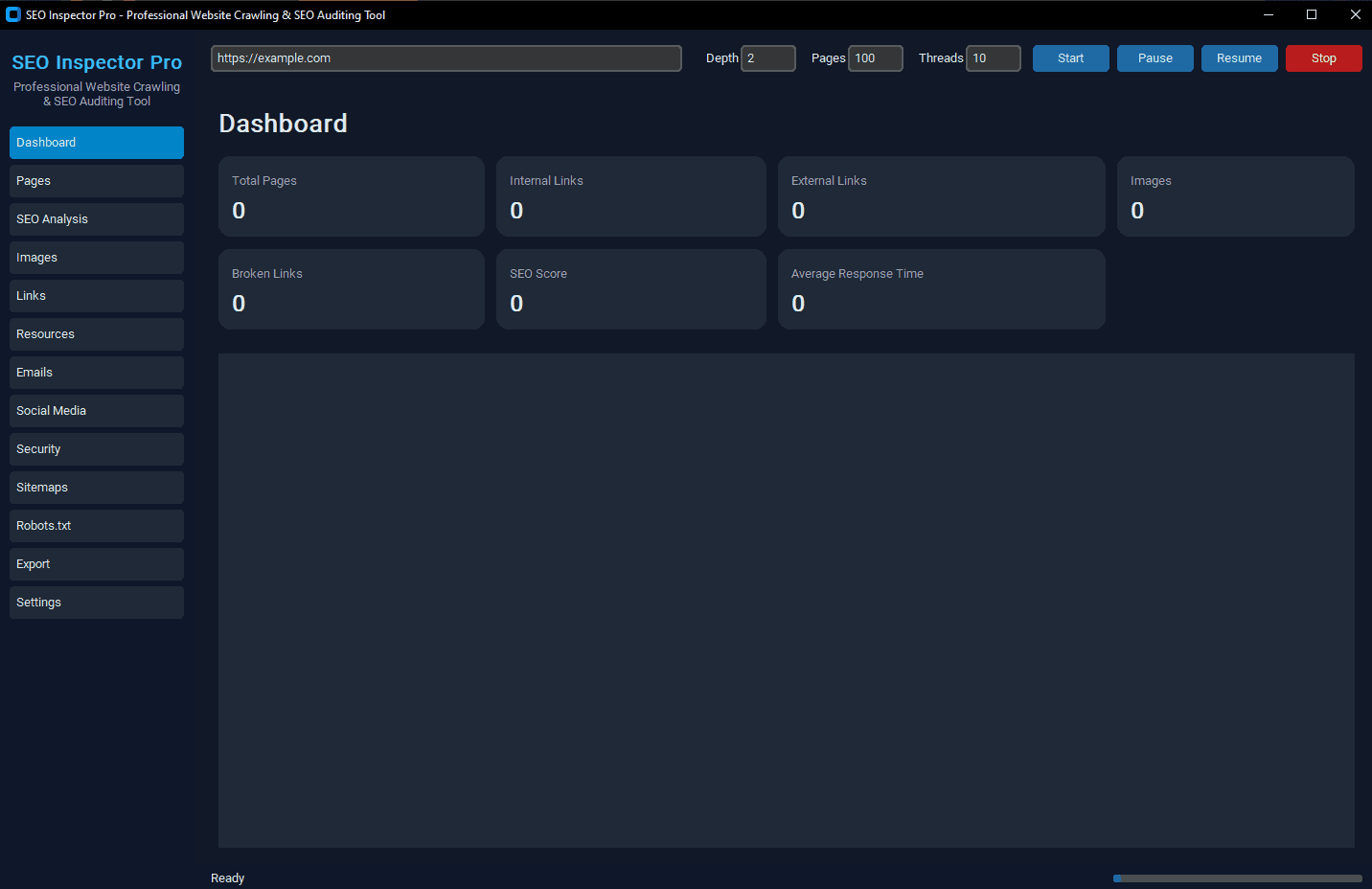1372x889 pixels.
Task: Stop the crawl with red button
Action: pyautogui.click(x=1323, y=58)
